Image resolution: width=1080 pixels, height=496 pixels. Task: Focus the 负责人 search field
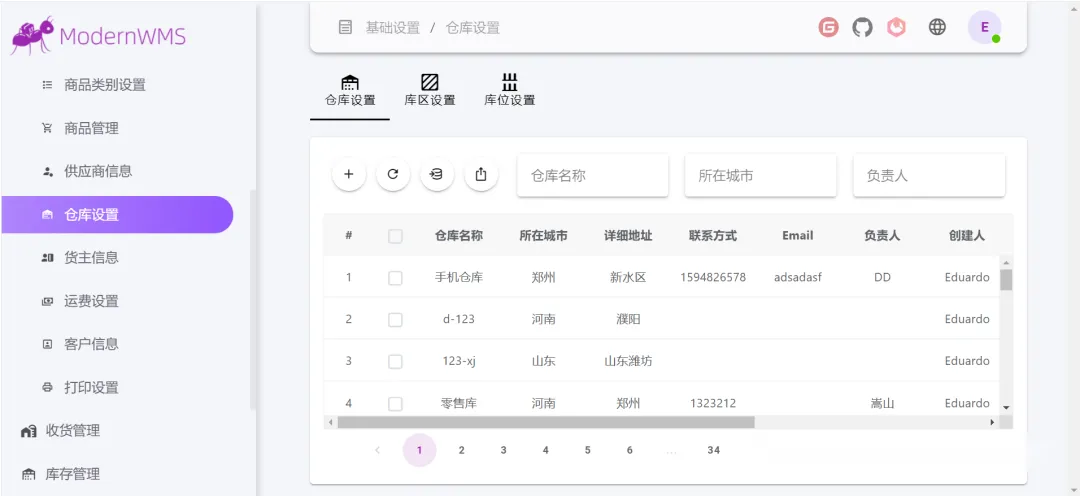(929, 175)
